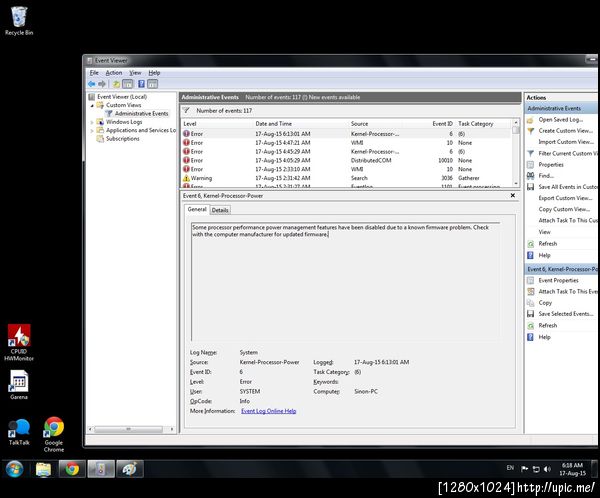Select the Garena desktop shortcut
The height and width of the screenshot is (498, 600).
(x=19, y=385)
